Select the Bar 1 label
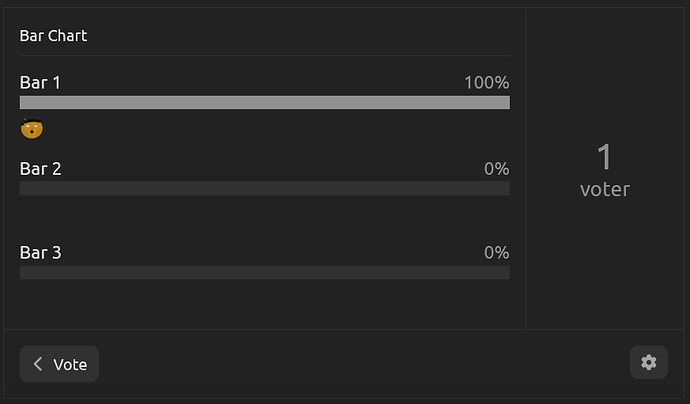Viewport: 690px width, 404px height. (x=40, y=83)
